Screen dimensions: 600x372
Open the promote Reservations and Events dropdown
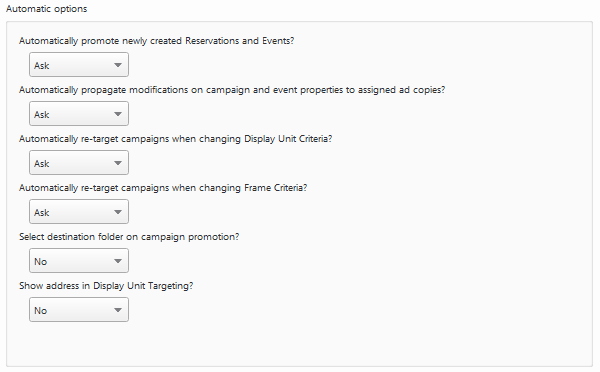tap(79, 65)
